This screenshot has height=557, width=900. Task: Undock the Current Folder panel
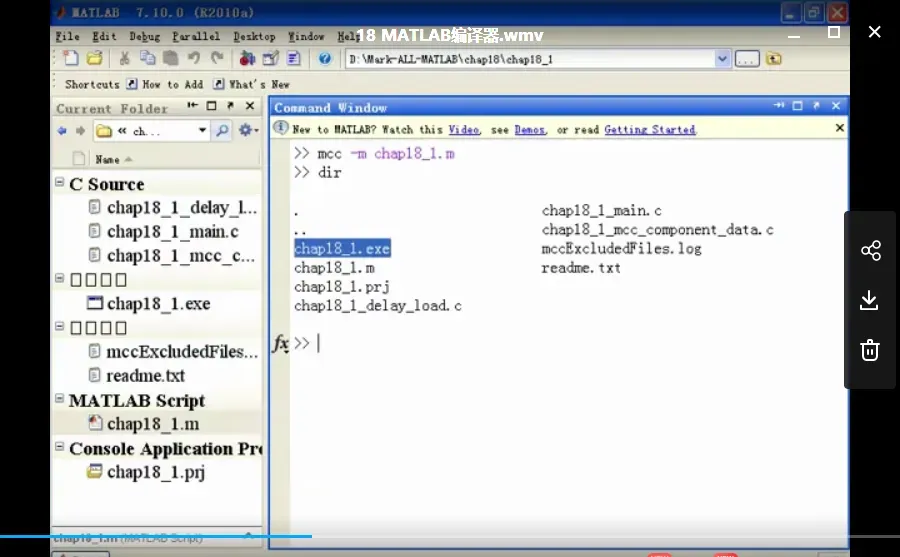click(x=230, y=106)
